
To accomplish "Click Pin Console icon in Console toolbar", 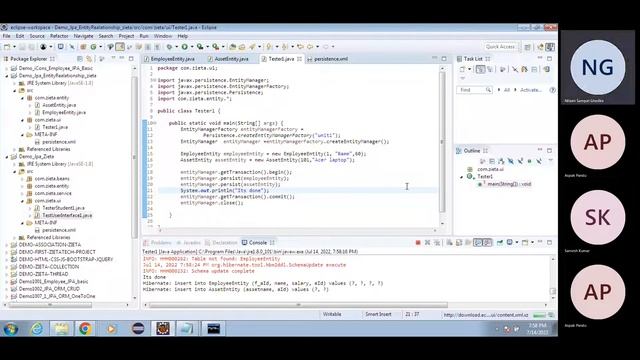I will 500,242.
